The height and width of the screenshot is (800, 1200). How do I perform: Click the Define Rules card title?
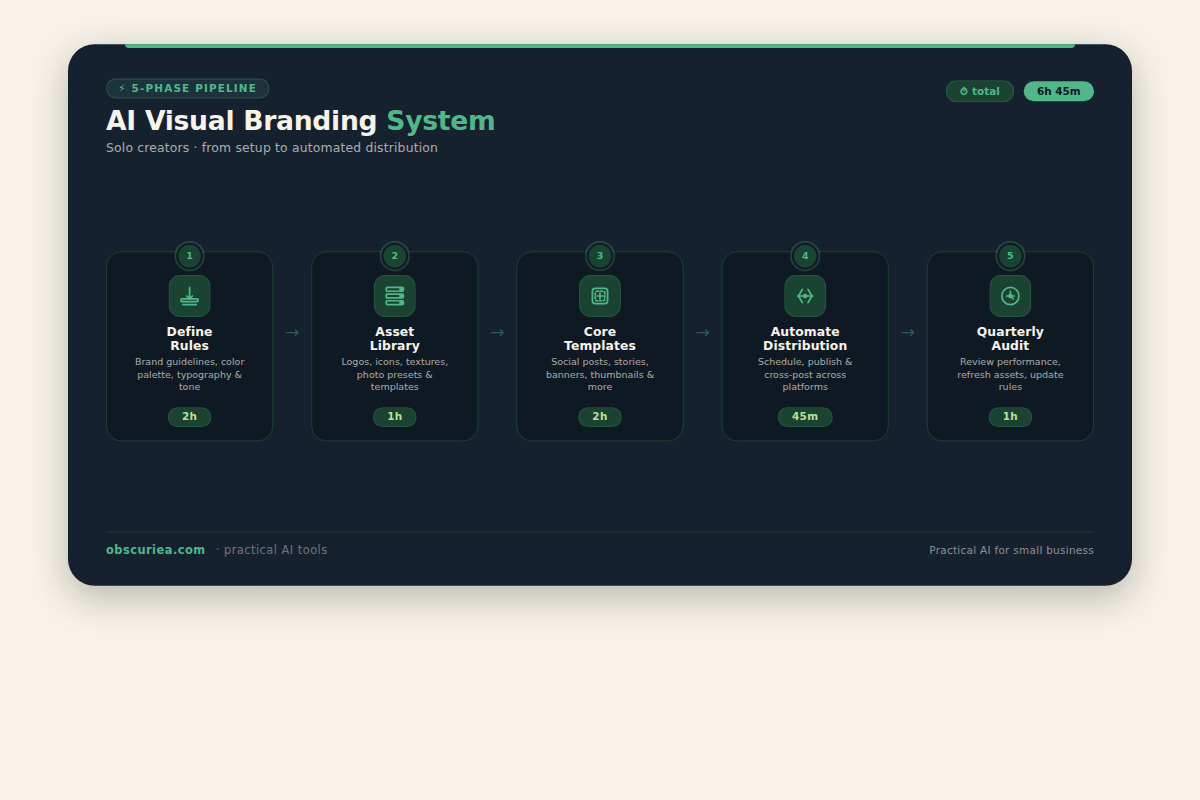click(x=189, y=339)
